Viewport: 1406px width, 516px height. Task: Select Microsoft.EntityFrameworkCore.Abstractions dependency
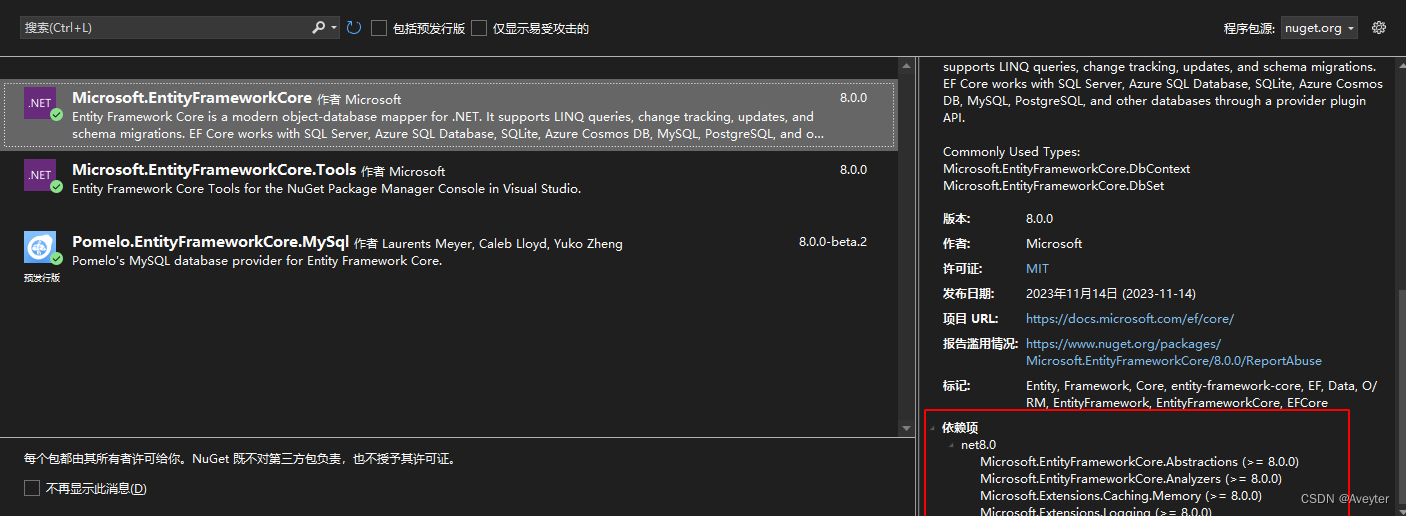pyautogui.click(x=1139, y=462)
